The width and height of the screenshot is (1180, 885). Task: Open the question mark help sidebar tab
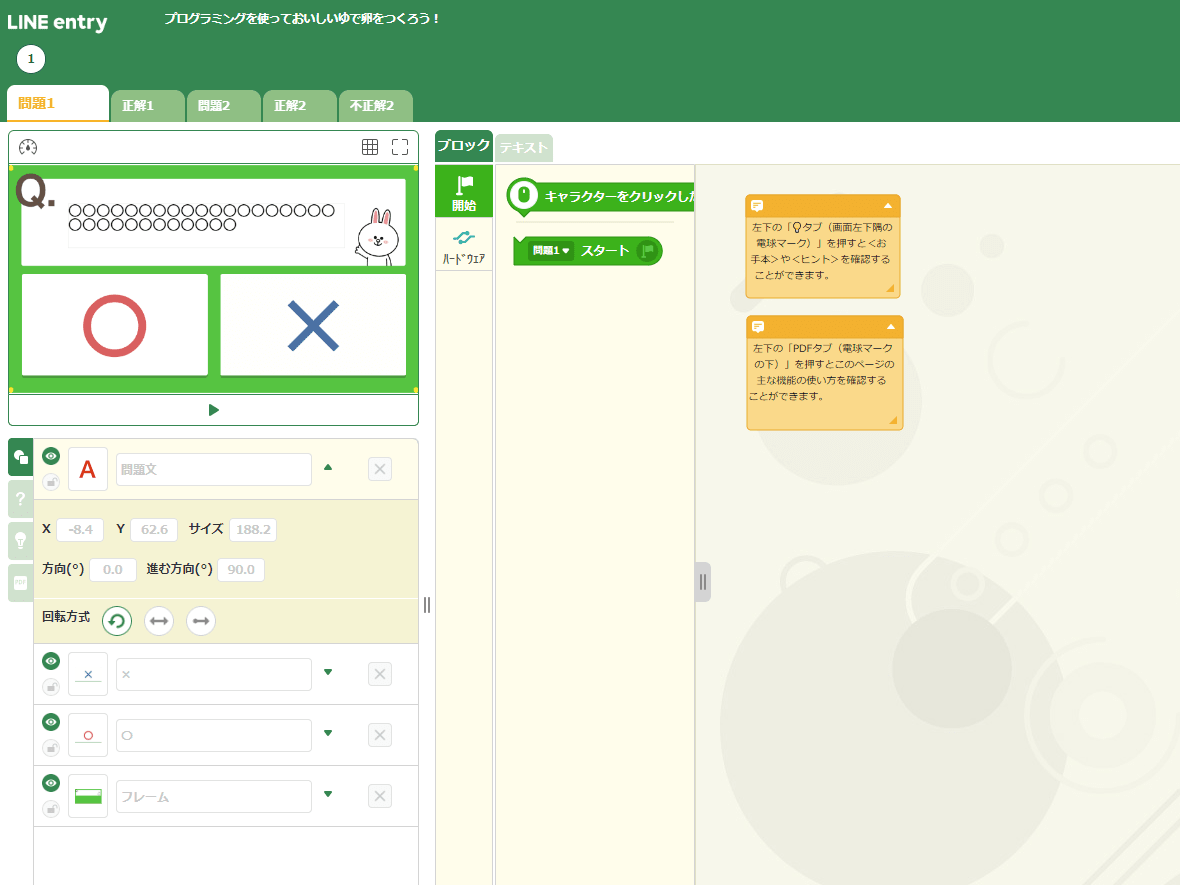click(20, 498)
